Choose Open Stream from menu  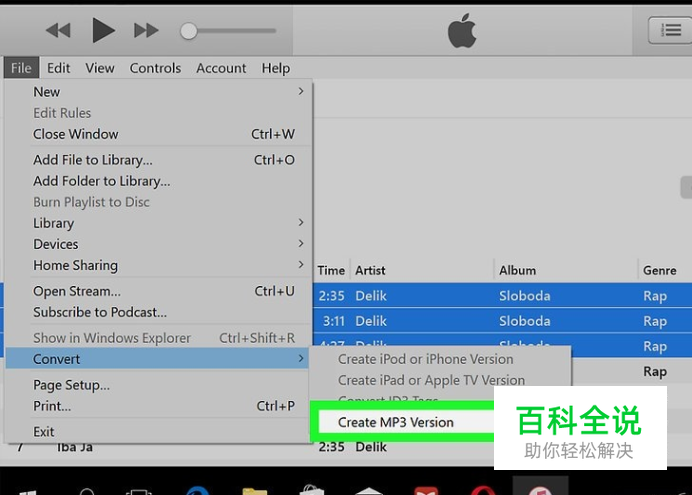click(x=158, y=291)
